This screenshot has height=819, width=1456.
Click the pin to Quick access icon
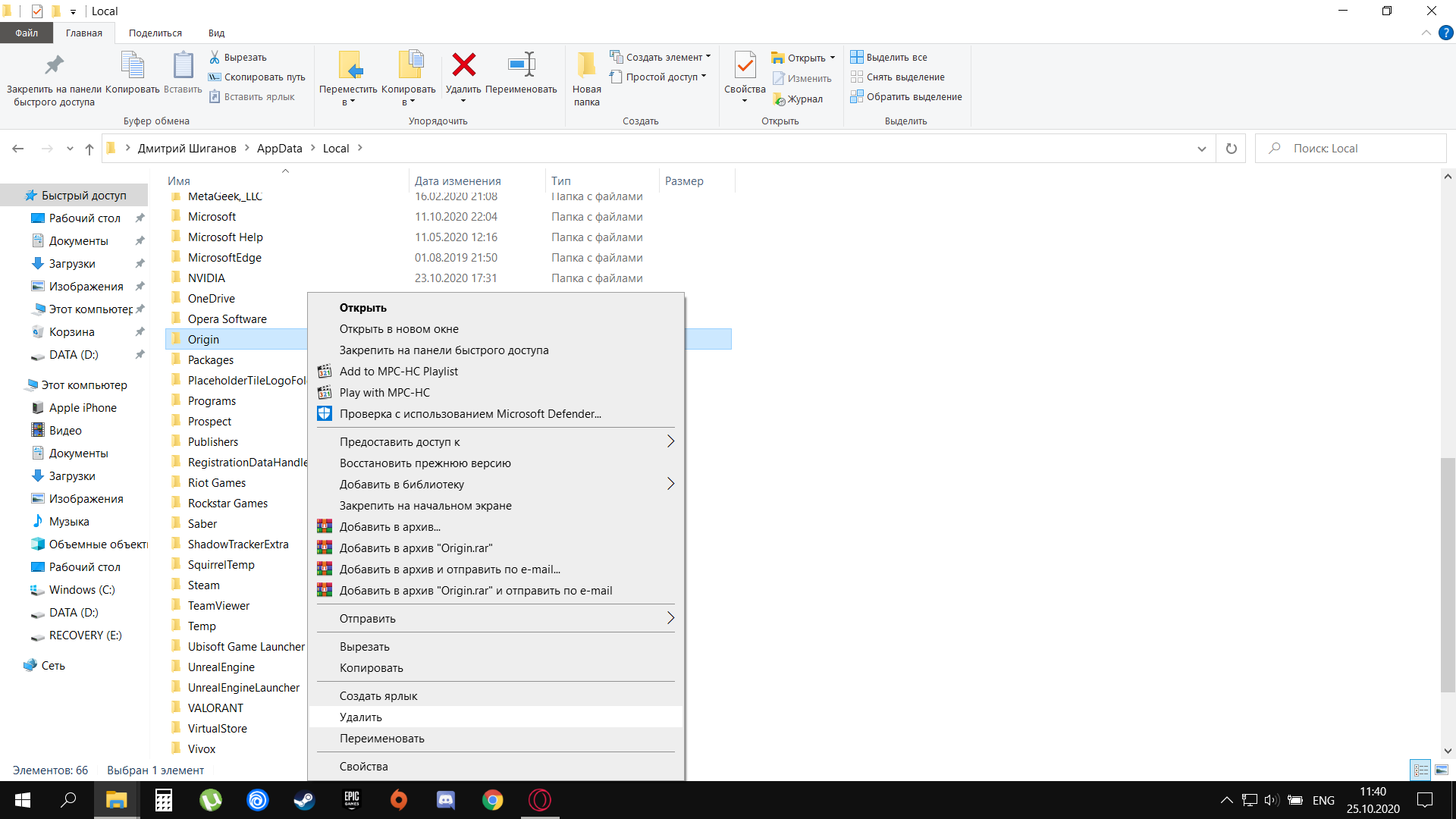pyautogui.click(x=54, y=65)
